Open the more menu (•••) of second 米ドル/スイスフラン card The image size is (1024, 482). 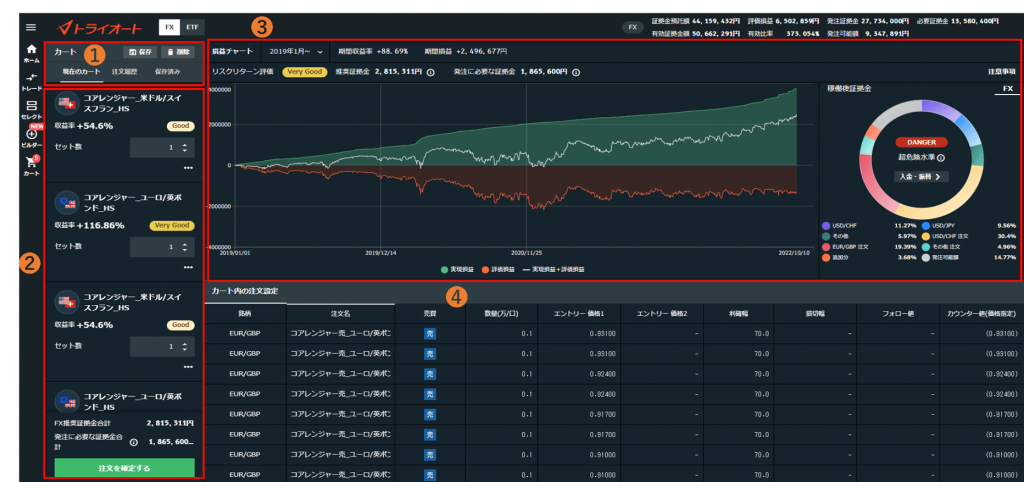pyautogui.click(x=188, y=367)
